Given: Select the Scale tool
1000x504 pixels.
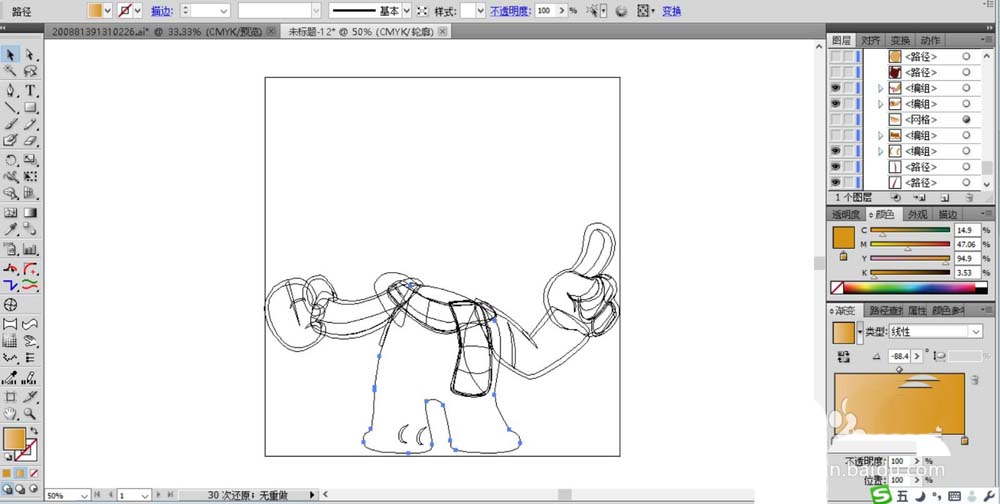Looking at the screenshot, I should pos(29,159).
